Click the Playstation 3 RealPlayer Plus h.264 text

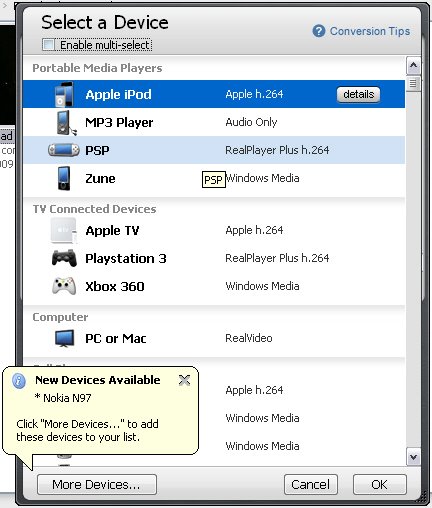point(277,258)
